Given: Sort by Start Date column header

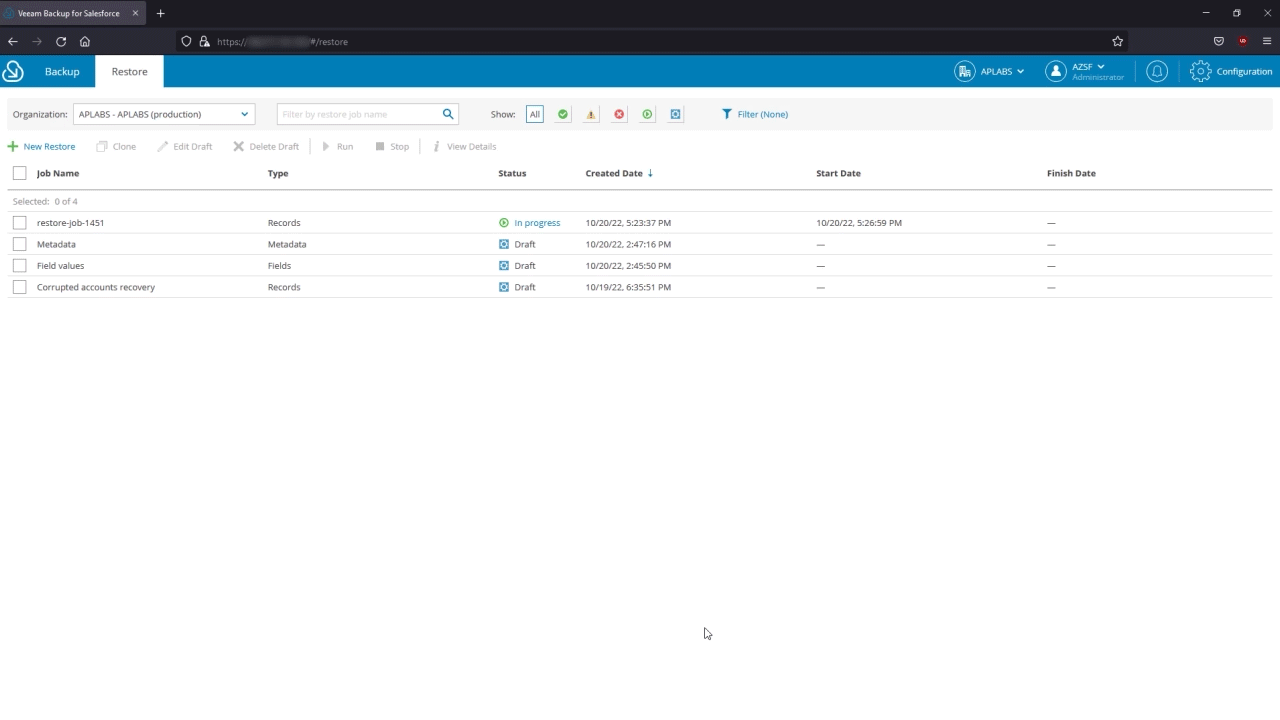Looking at the screenshot, I should 838,173.
